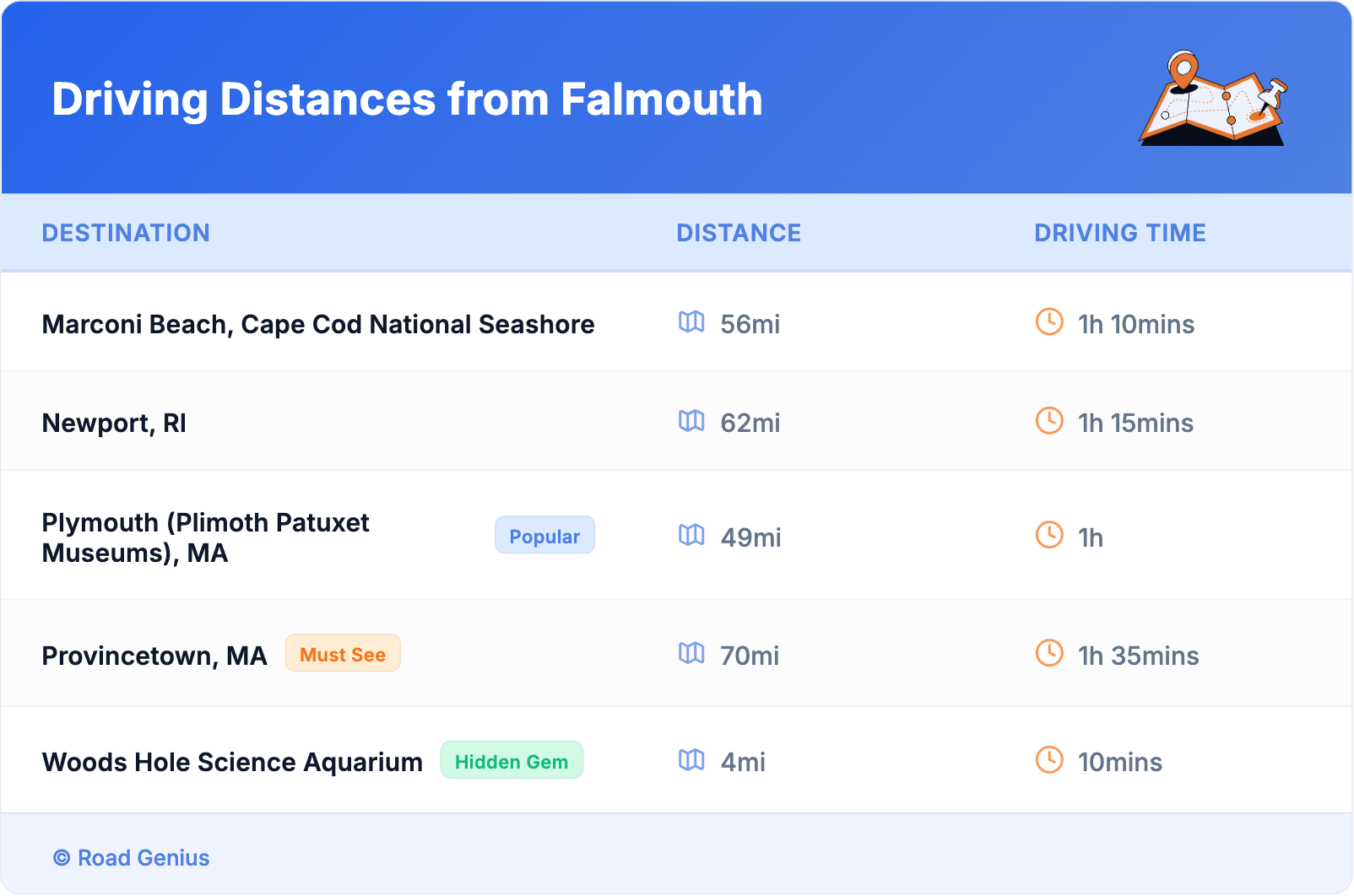Select the Must See badge
The height and width of the screenshot is (896, 1354).
(x=343, y=654)
